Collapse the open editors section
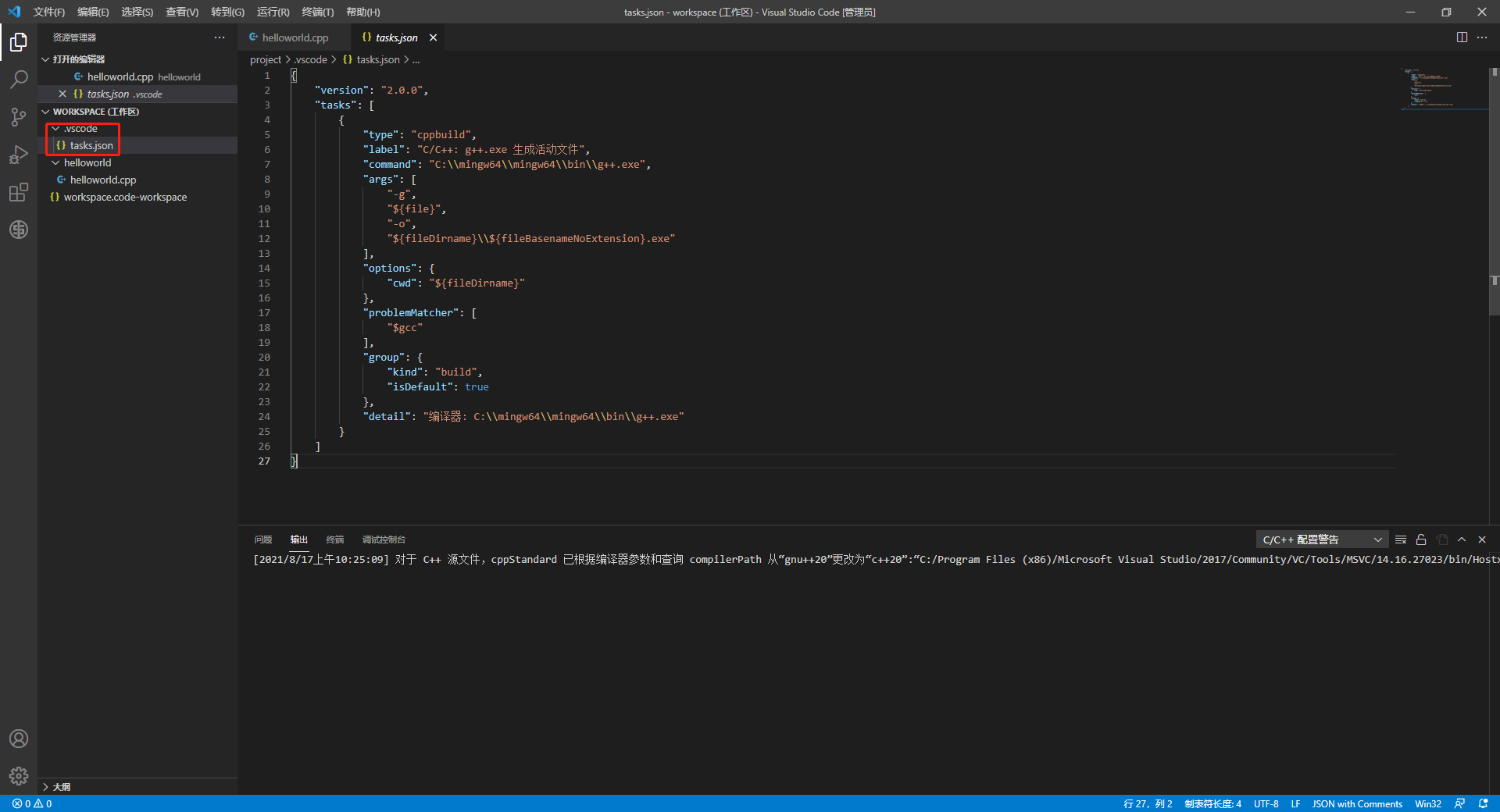Viewport: 1500px width, 812px height. [45, 59]
